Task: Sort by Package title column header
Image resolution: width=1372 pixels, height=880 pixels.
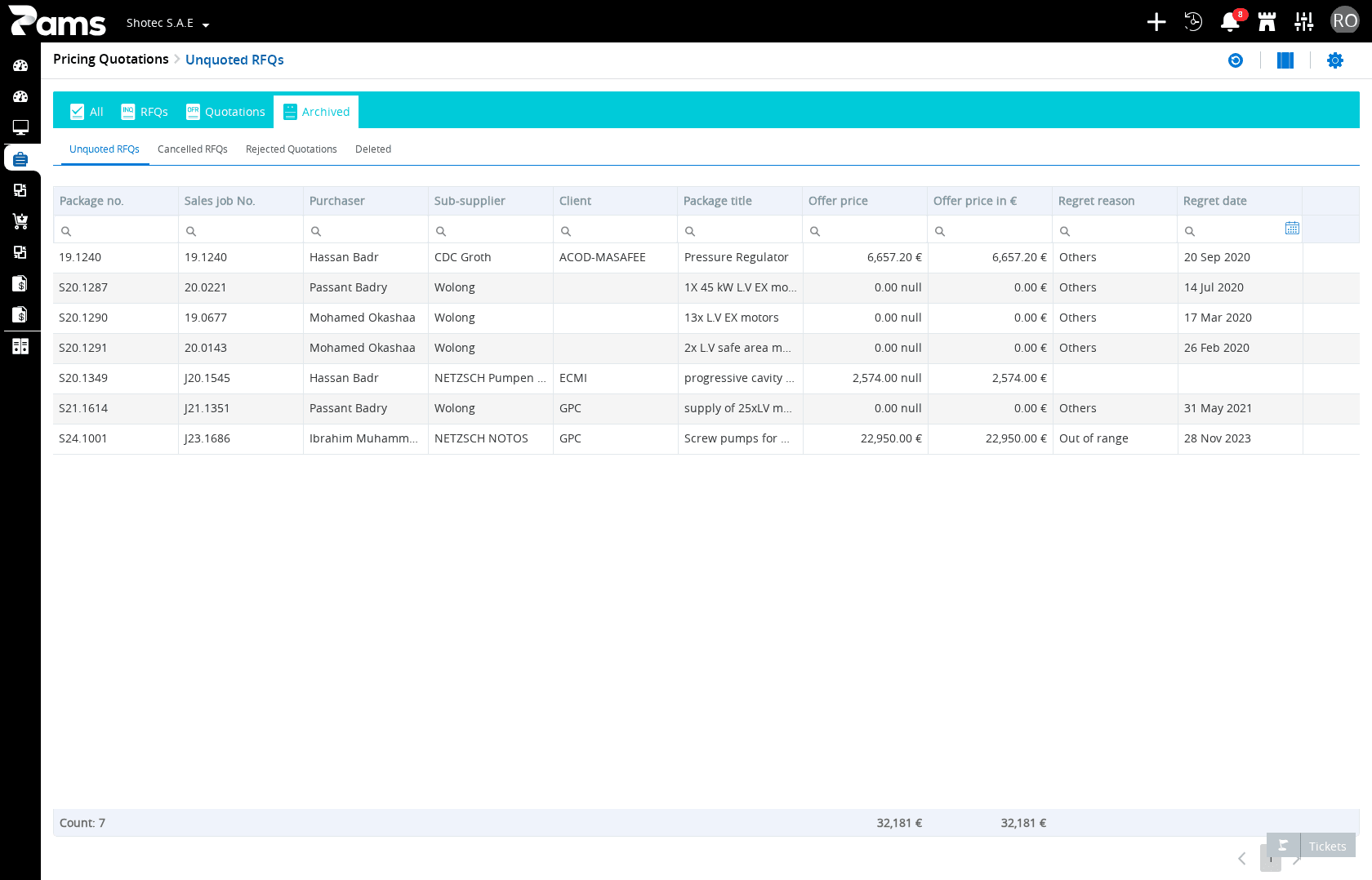Action: point(739,201)
